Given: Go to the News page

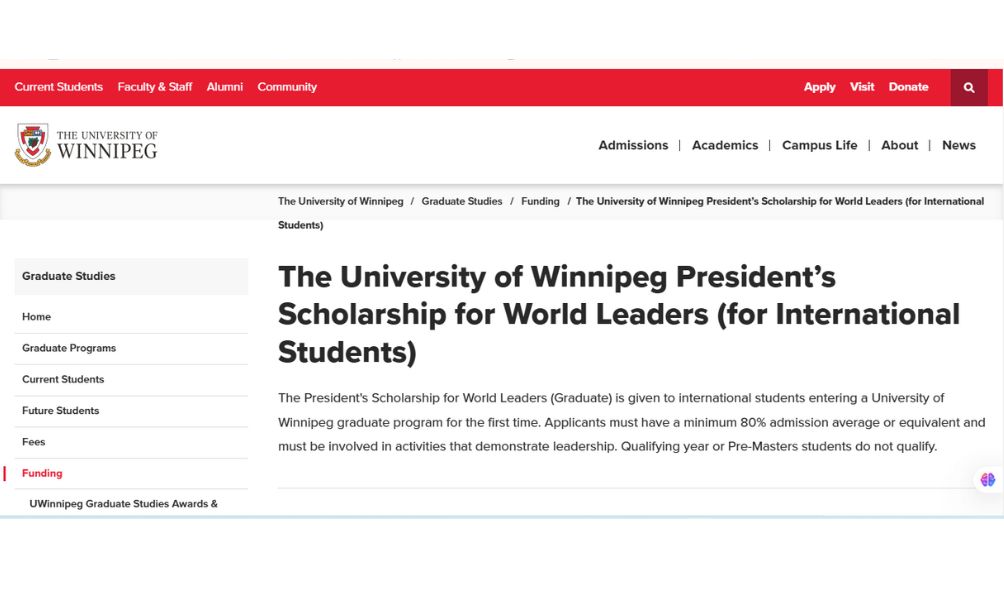Looking at the screenshot, I should (x=958, y=145).
